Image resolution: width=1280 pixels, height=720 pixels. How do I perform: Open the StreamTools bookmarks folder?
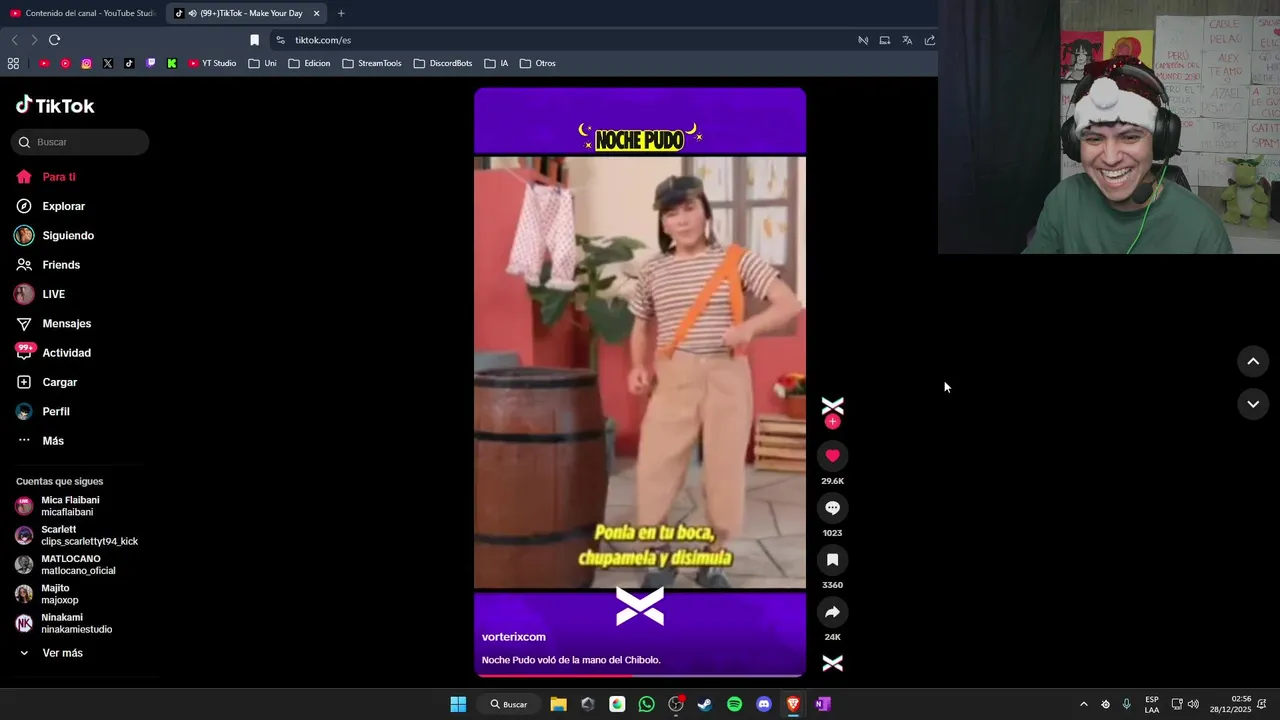tap(371, 63)
